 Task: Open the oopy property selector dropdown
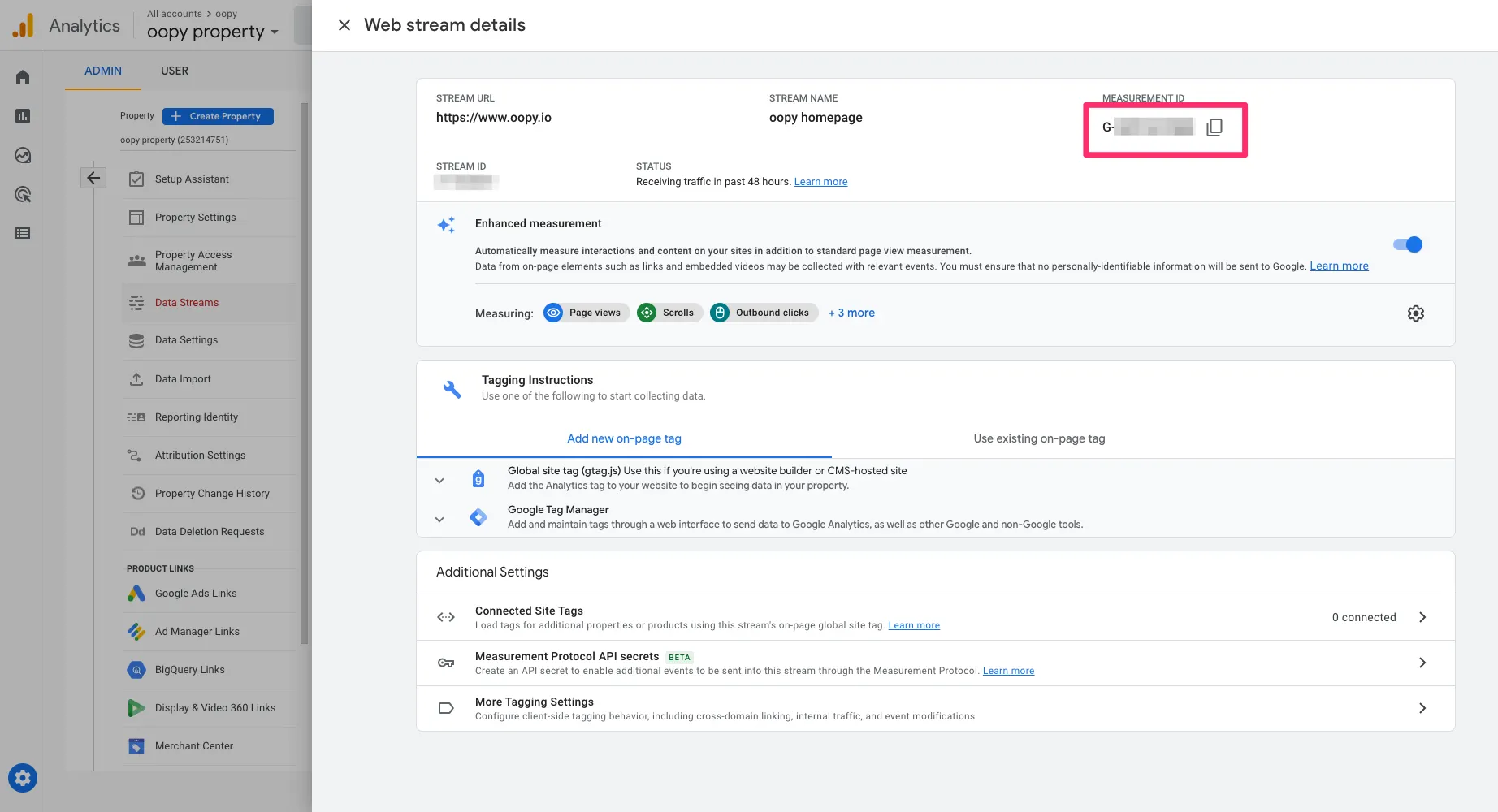213,32
